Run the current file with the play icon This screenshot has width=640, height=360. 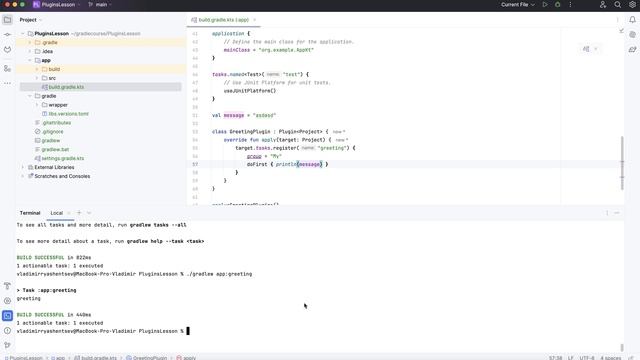coord(545,4)
